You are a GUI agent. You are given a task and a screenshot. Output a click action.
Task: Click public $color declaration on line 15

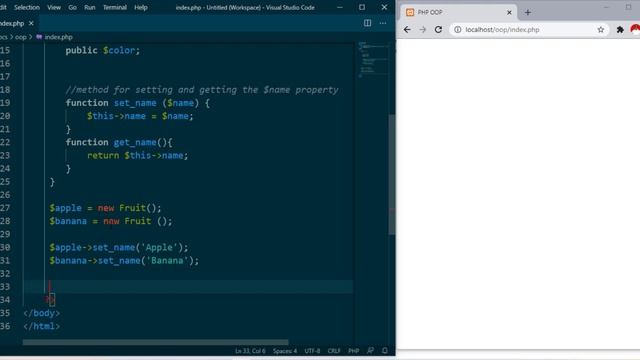coord(102,51)
